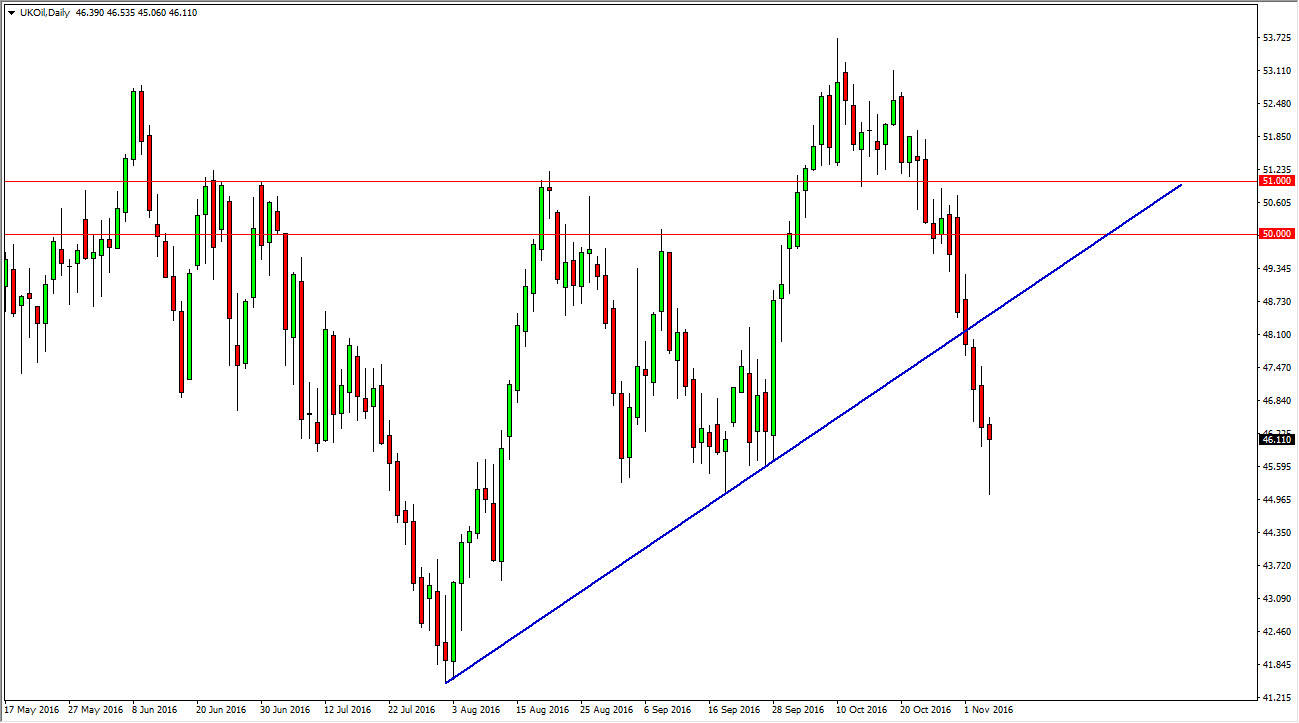This screenshot has height=723, width=1299.
Task: Click the 6 Sep 2016 date label
Action: (x=668, y=710)
